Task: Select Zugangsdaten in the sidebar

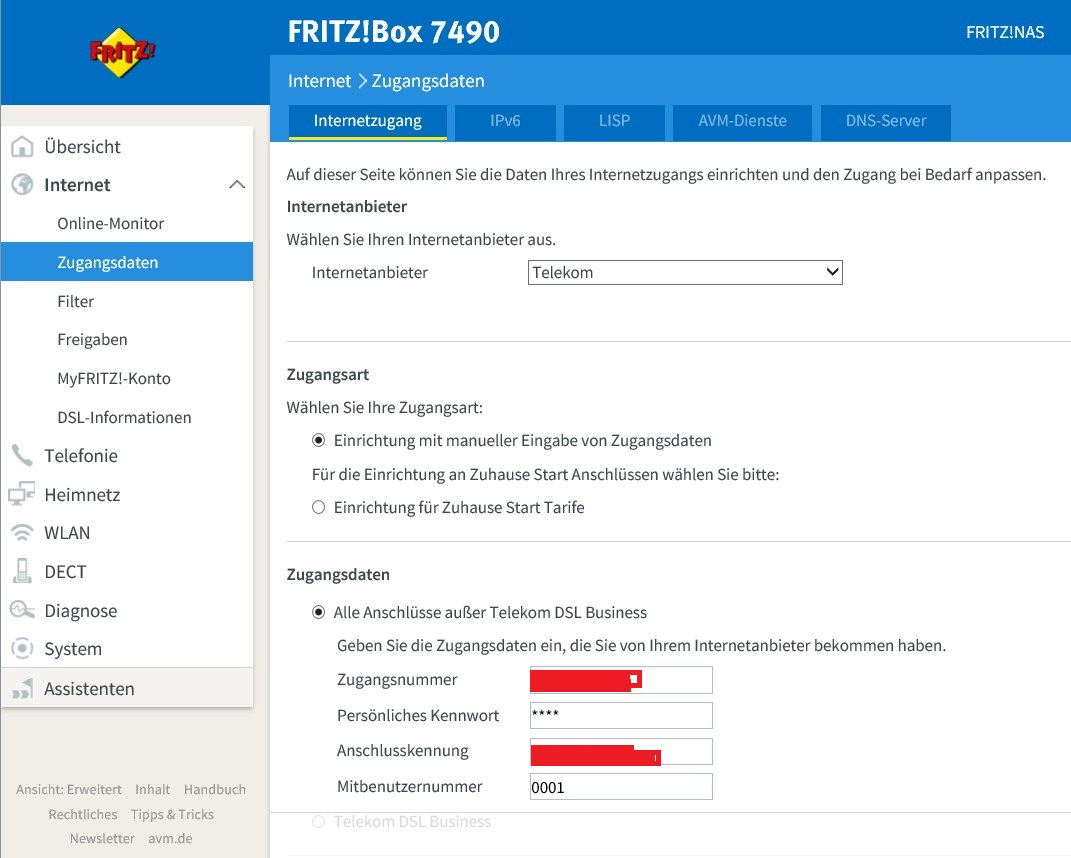Action: pyautogui.click(x=127, y=262)
